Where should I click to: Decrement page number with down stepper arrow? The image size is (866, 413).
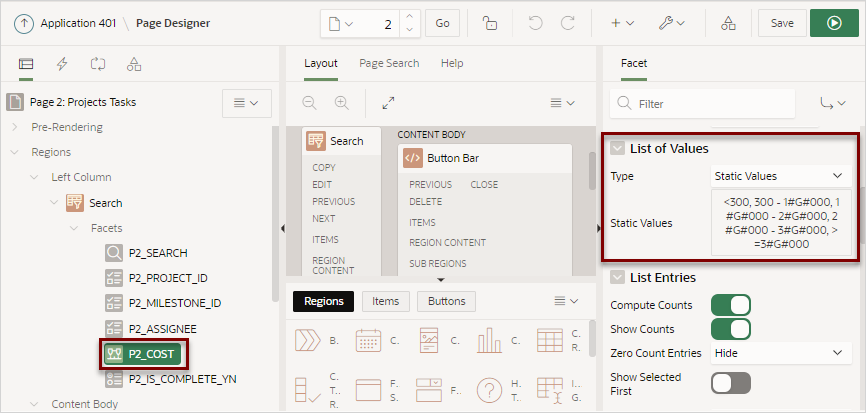(409, 30)
